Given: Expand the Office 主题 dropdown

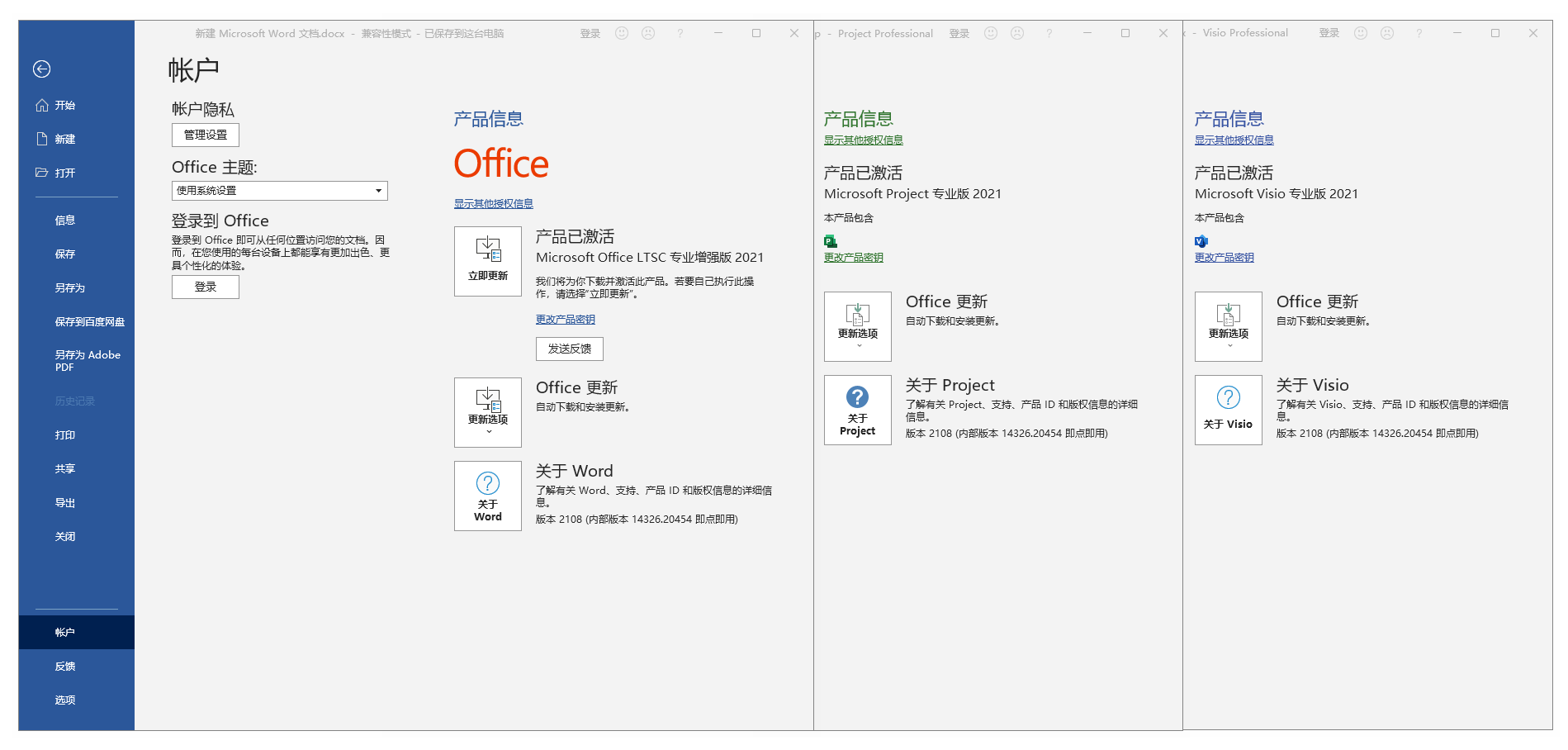Looking at the screenshot, I should pyautogui.click(x=280, y=191).
